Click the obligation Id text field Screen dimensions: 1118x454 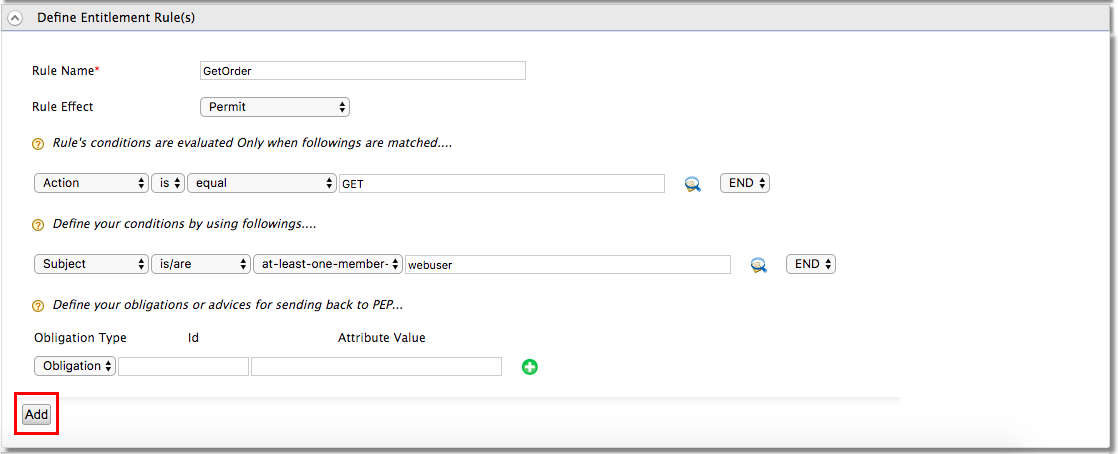pyautogui.click(x=183, y=367)
